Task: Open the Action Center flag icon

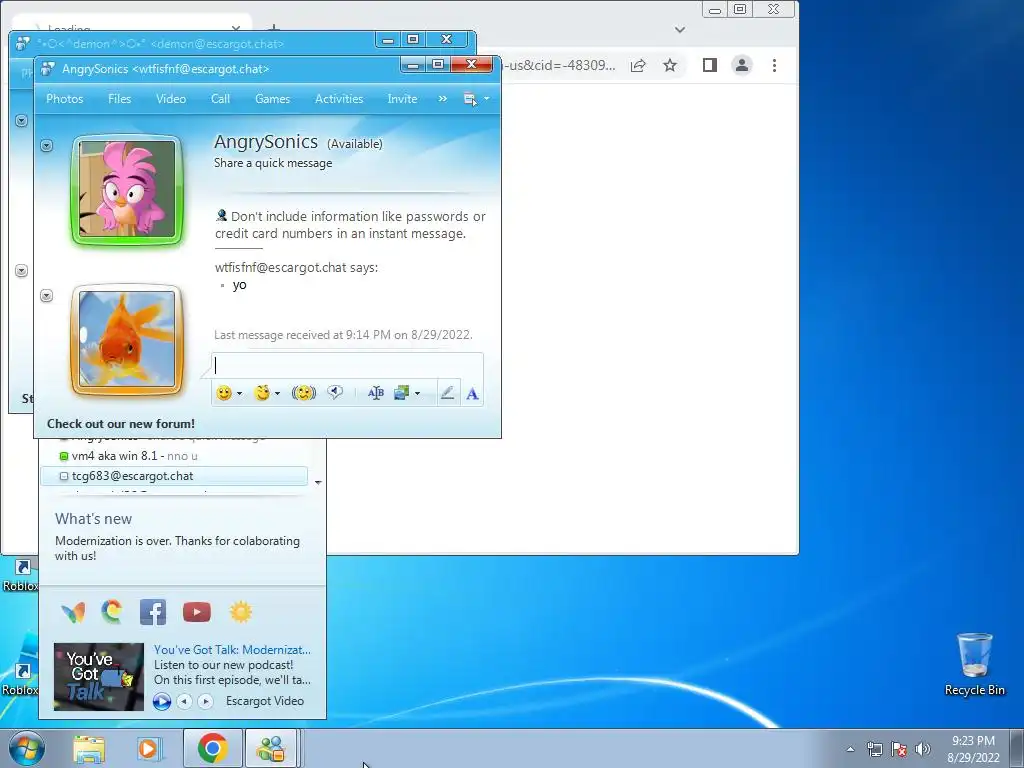Action: 899,749
